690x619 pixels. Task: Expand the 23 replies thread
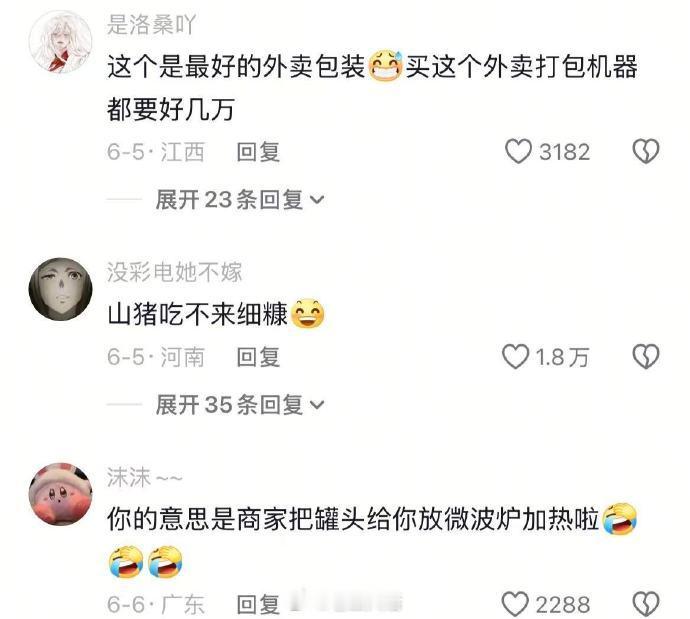240,200
